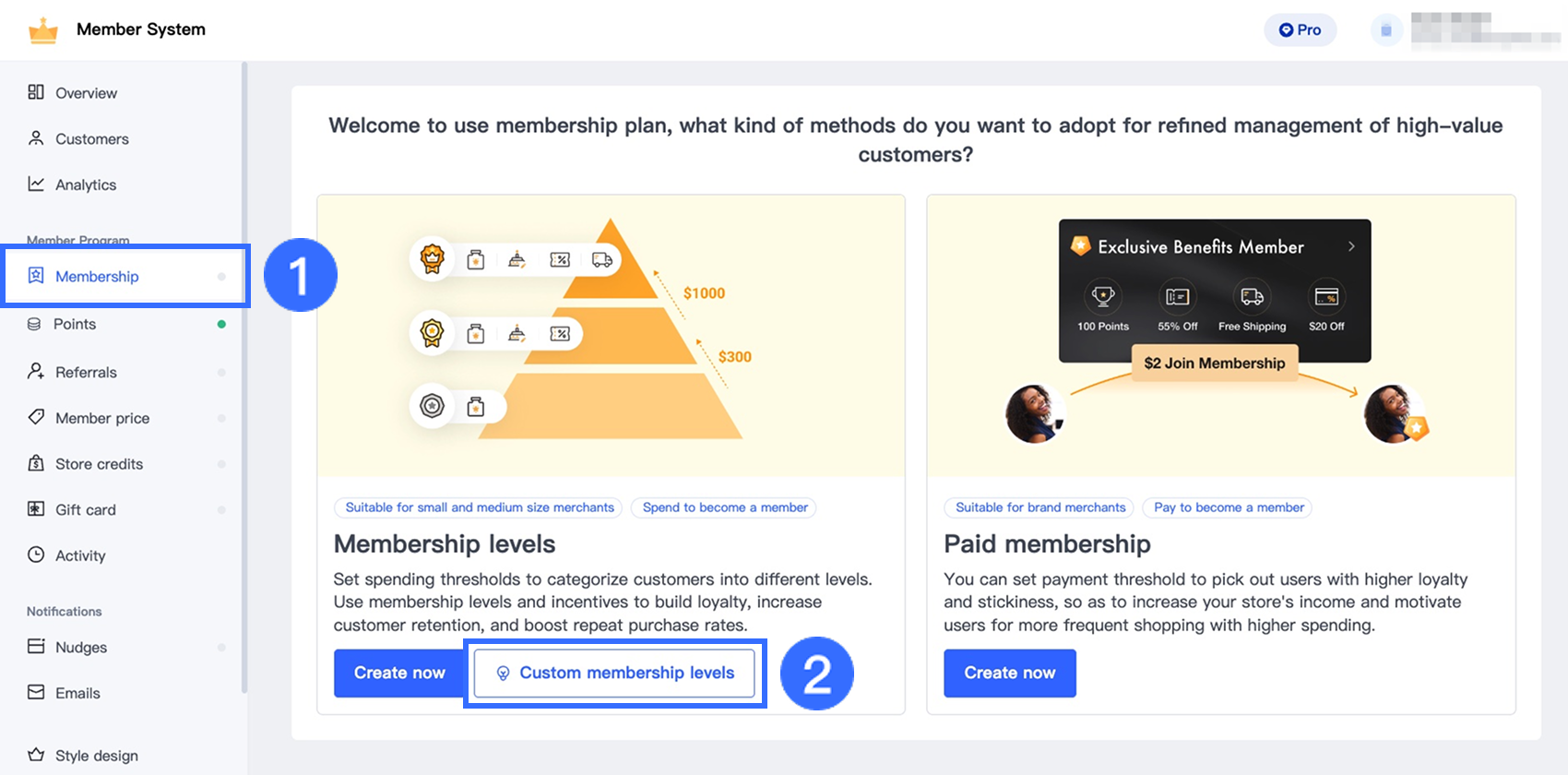Screen dimensions: 1568x775
Task: Open the Membership menu item
Action: pyautogui.click(x=97, y=276)
